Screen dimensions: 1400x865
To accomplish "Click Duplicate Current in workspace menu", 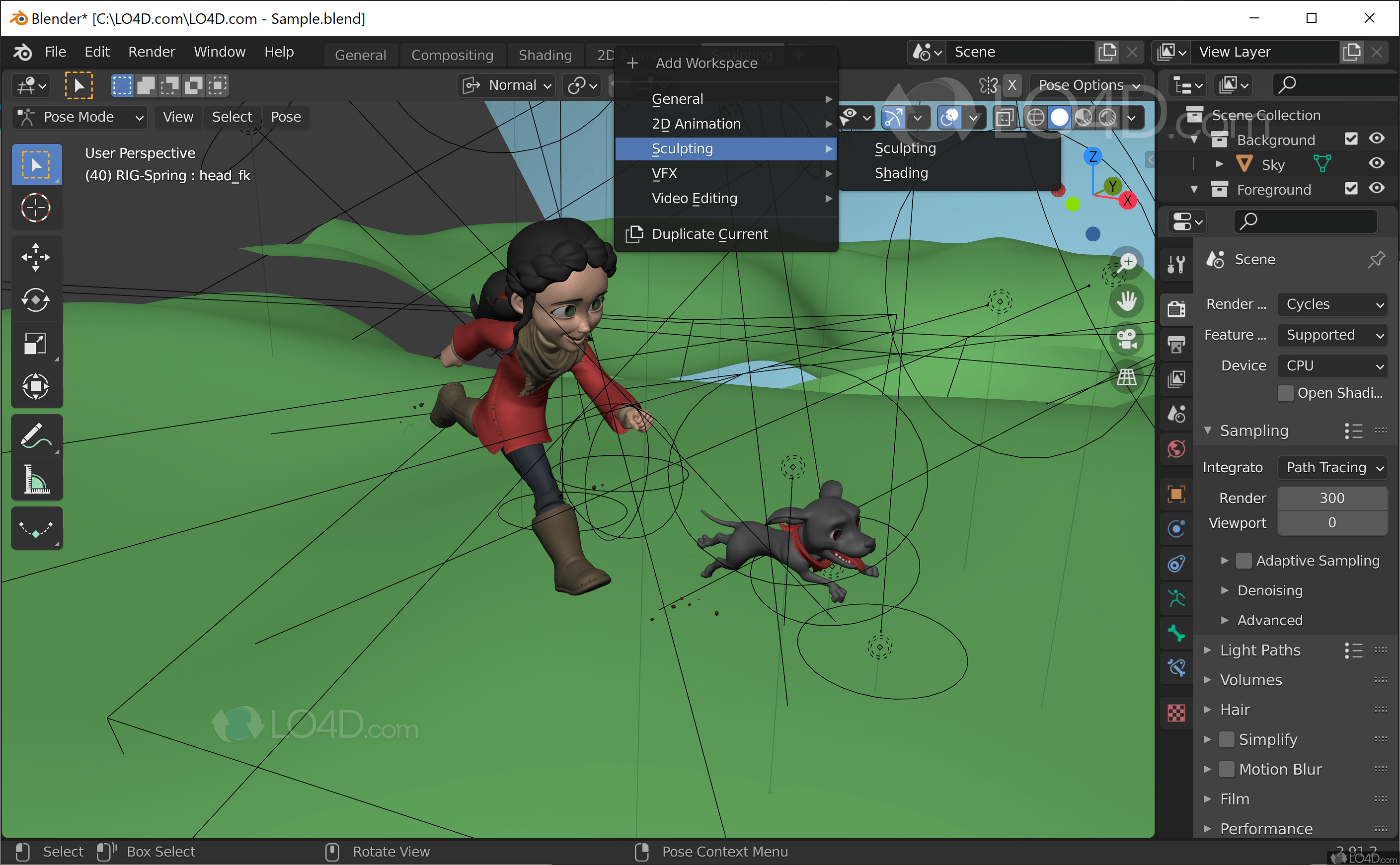I will (709, 234).
